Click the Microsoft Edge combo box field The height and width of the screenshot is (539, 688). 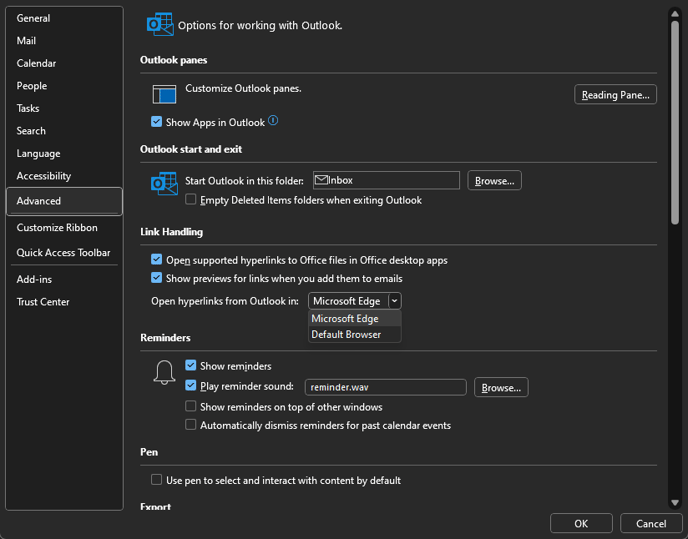(x=355, y=301)
